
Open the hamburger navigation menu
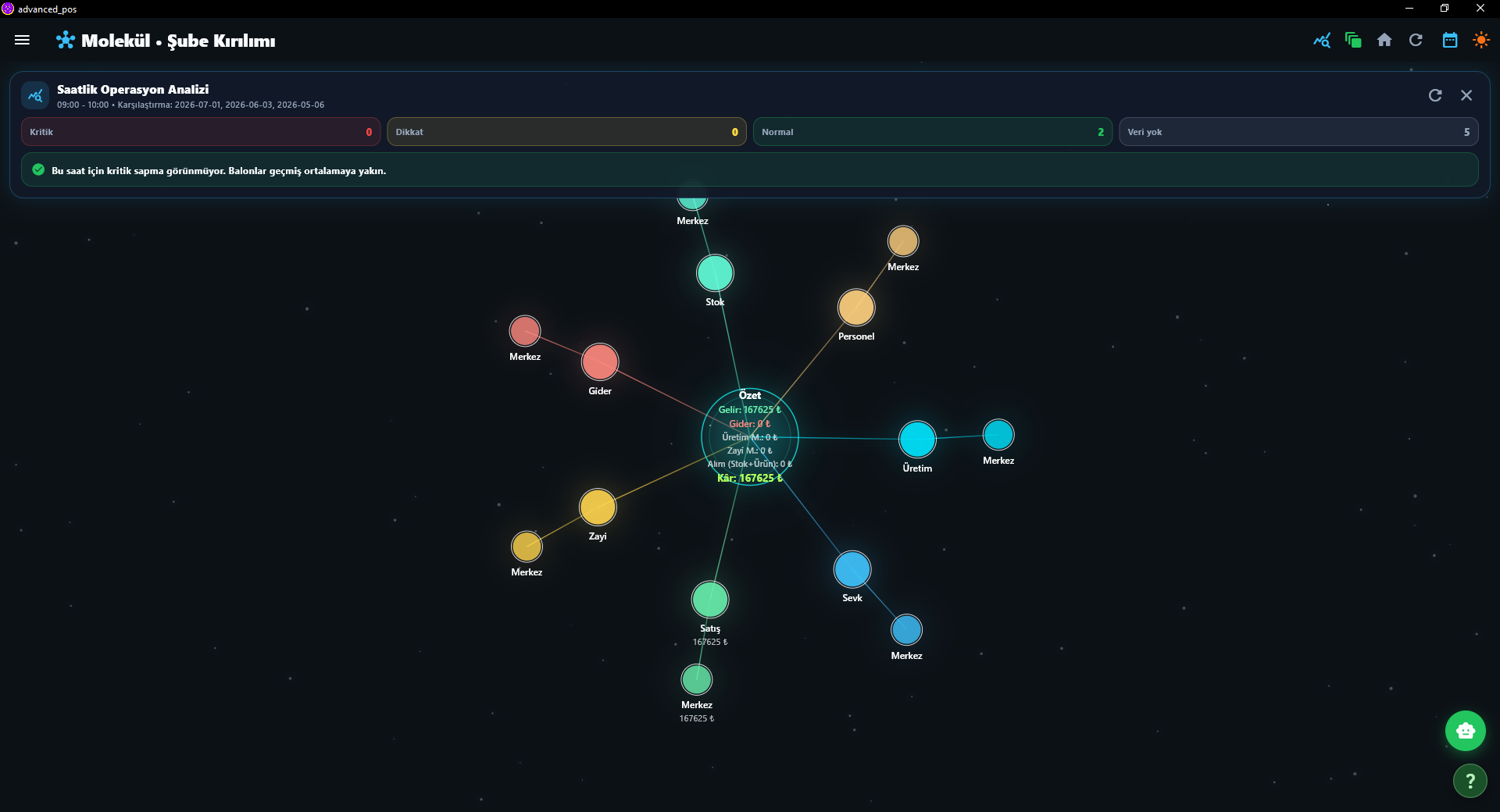(22, 40)
